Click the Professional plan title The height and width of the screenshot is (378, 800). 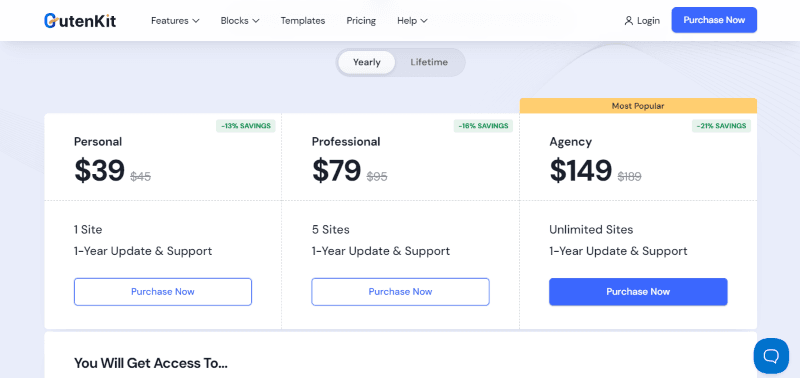[346, 141]
